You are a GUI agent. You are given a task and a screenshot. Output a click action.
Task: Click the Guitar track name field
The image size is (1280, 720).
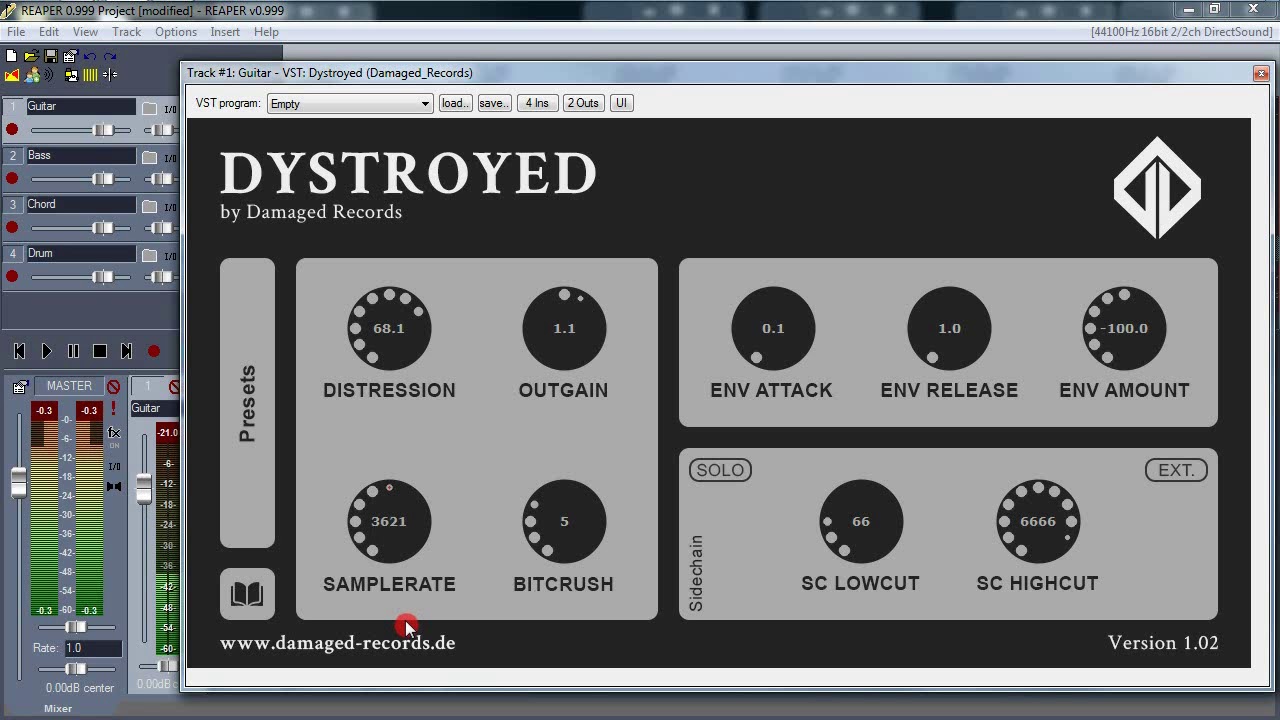81,107
